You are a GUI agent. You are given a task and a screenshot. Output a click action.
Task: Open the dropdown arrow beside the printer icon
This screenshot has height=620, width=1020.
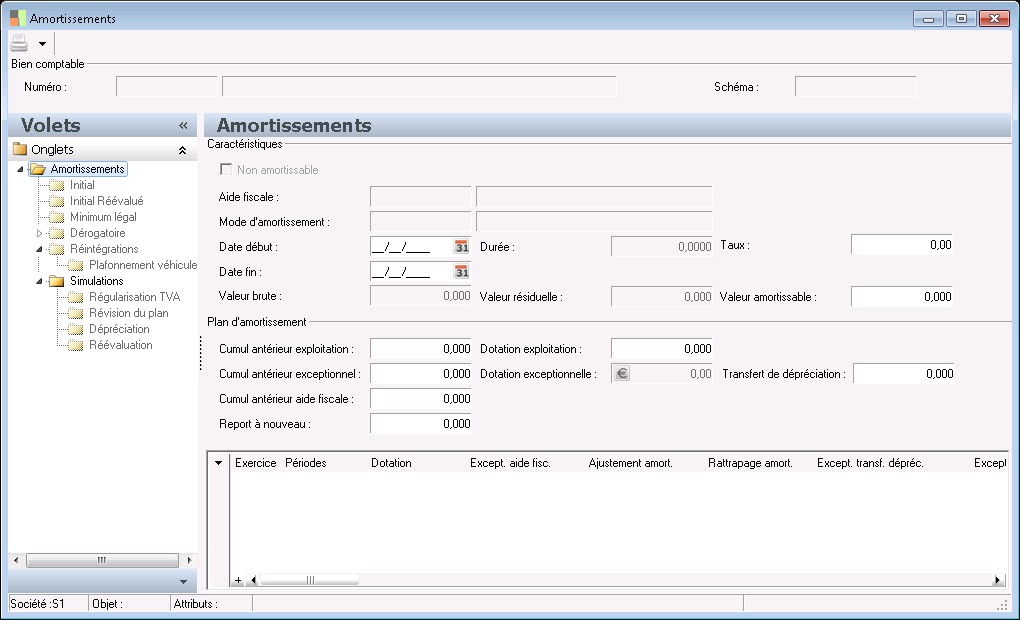tap(42, 44)
